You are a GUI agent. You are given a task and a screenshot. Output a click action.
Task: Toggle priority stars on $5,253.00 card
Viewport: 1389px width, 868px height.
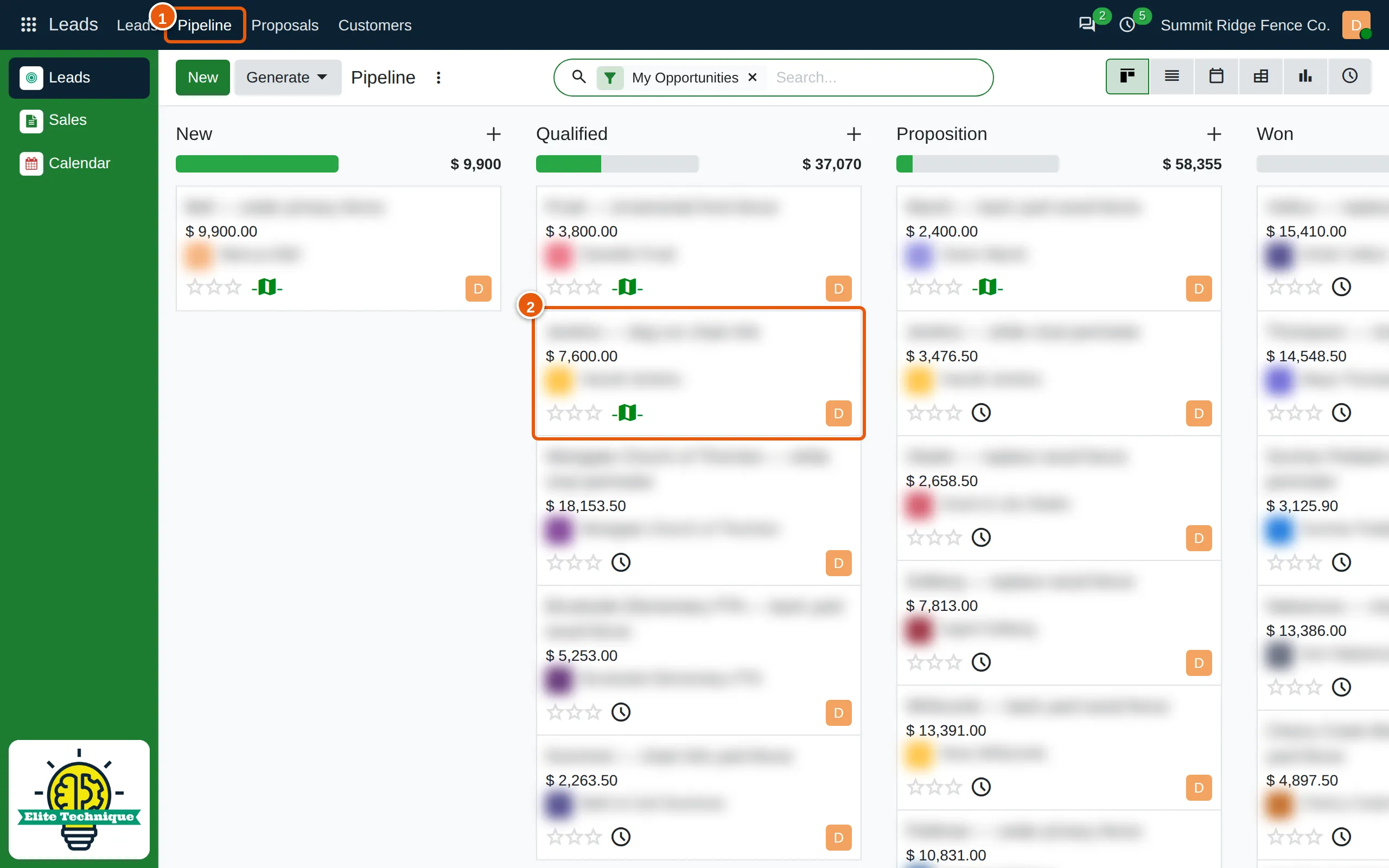pyautogui.click(x=574, y=712)
